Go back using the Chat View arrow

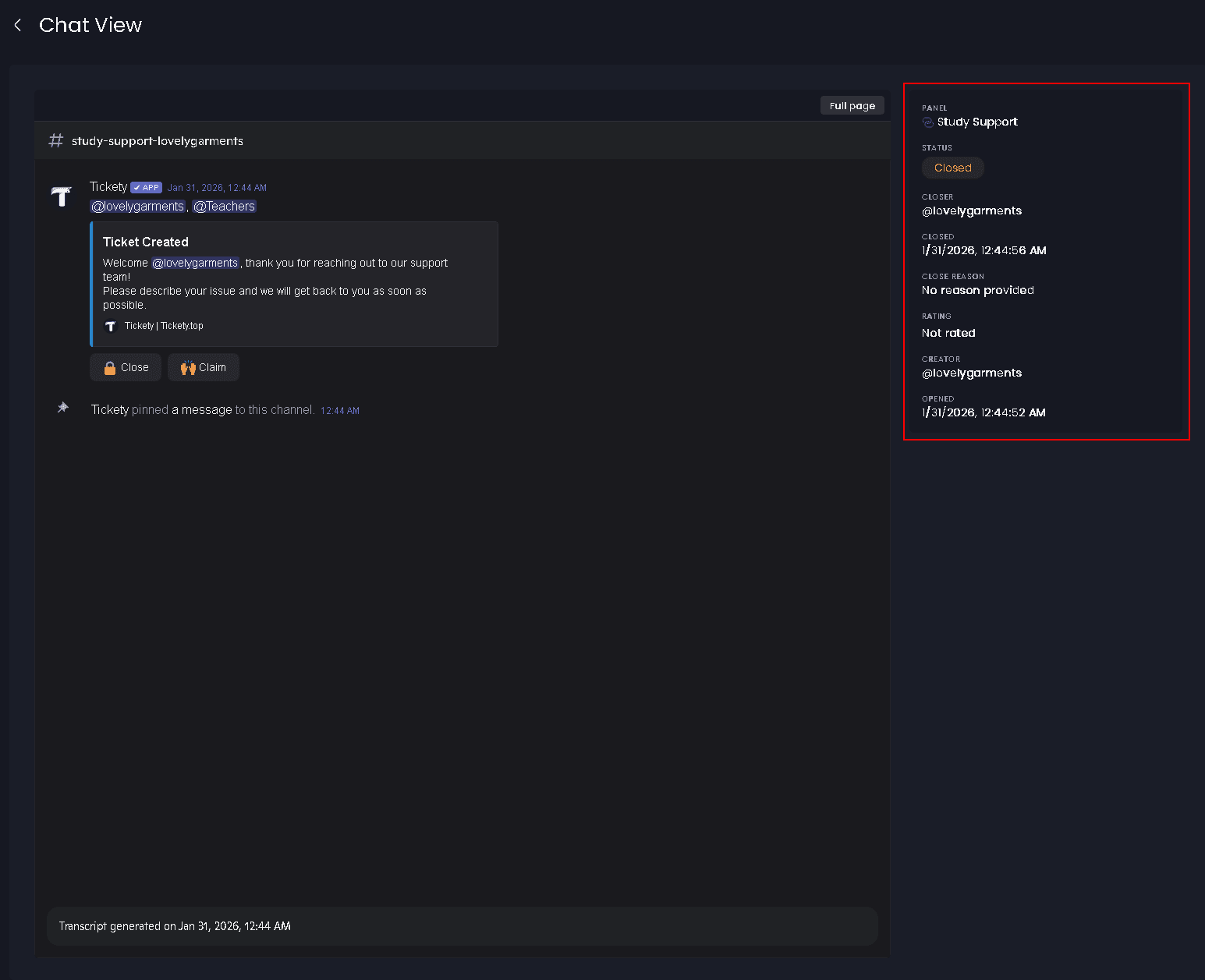(18, 26)
